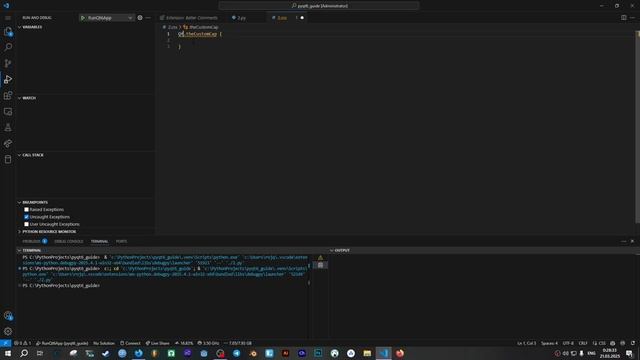Click the hamburger menu icon
The height and width of the screenshot is (360, 640).
pos(8,18)
